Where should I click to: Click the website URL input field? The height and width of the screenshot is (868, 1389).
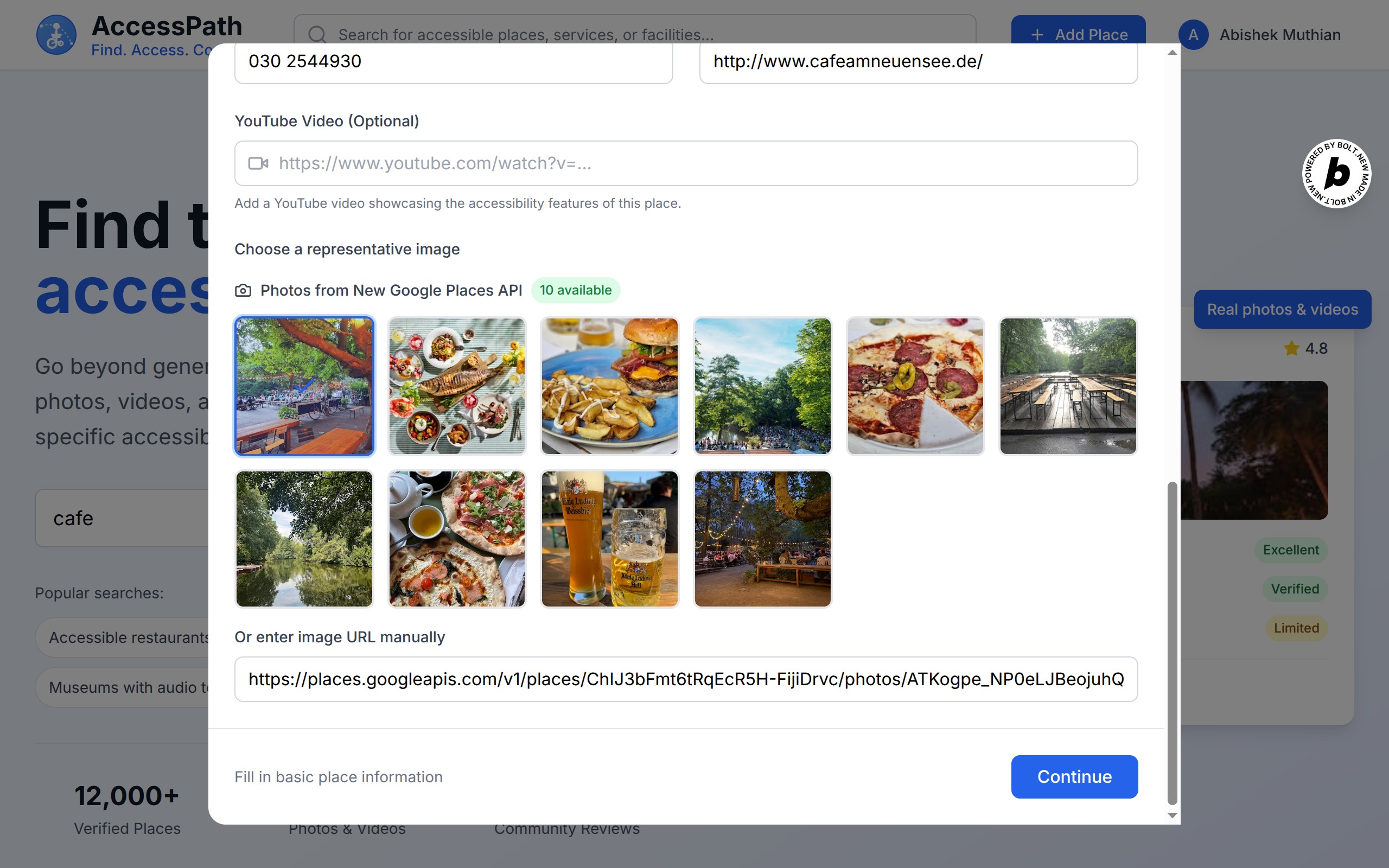click(x=918, y=62)
